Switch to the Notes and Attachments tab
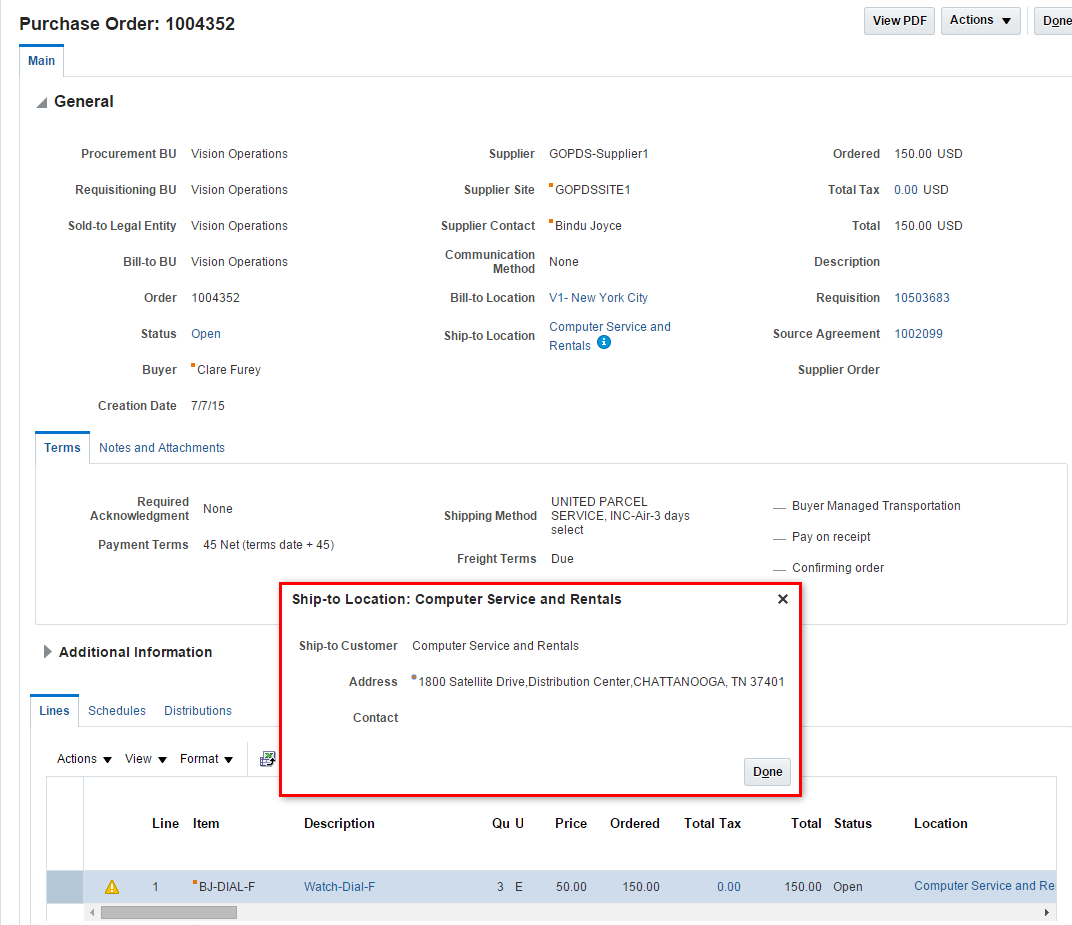Image resolution: width=1072 pixels, height=925 pixels. tap(161, 447)
